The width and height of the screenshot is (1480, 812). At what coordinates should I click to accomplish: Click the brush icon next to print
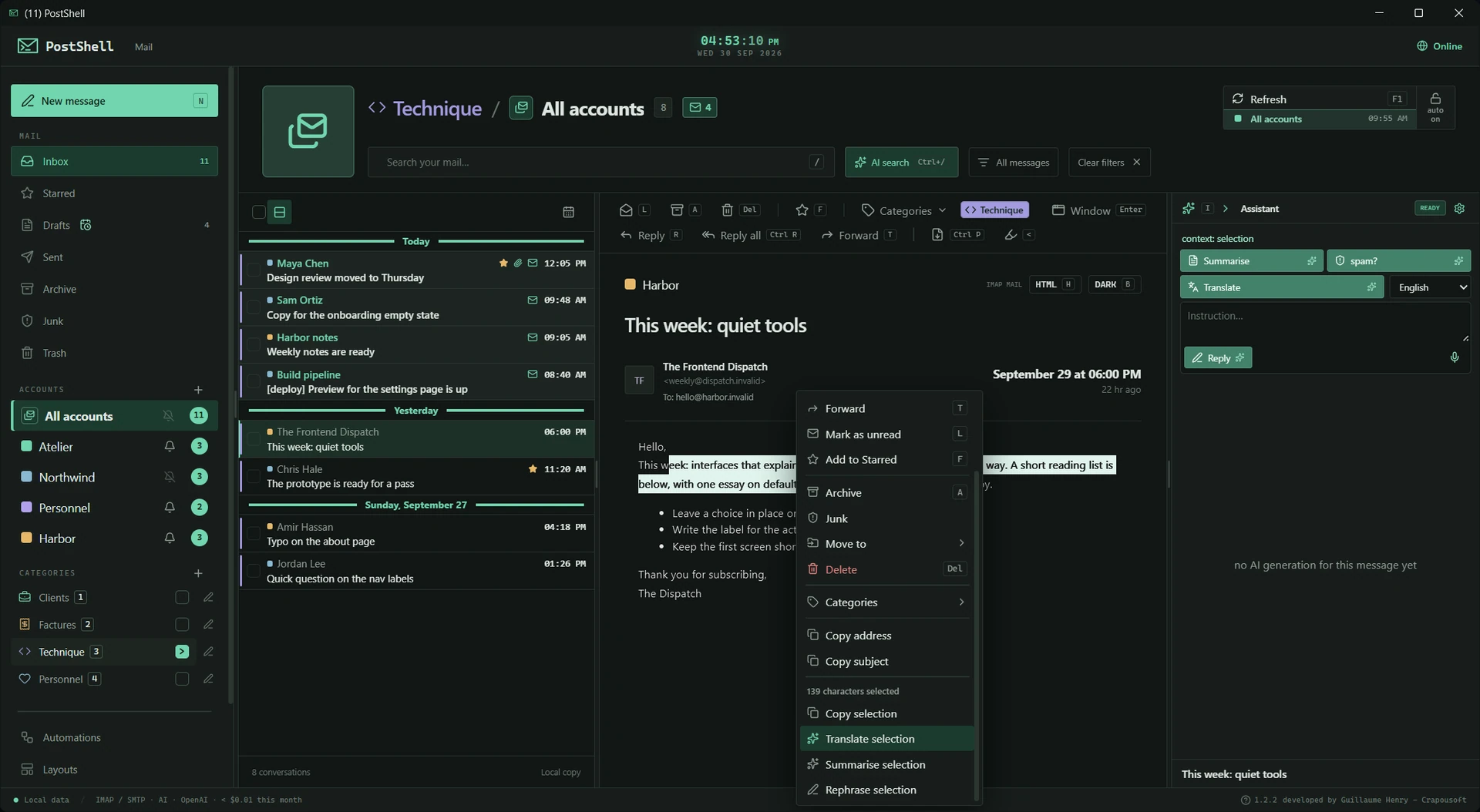[1011, 235]
